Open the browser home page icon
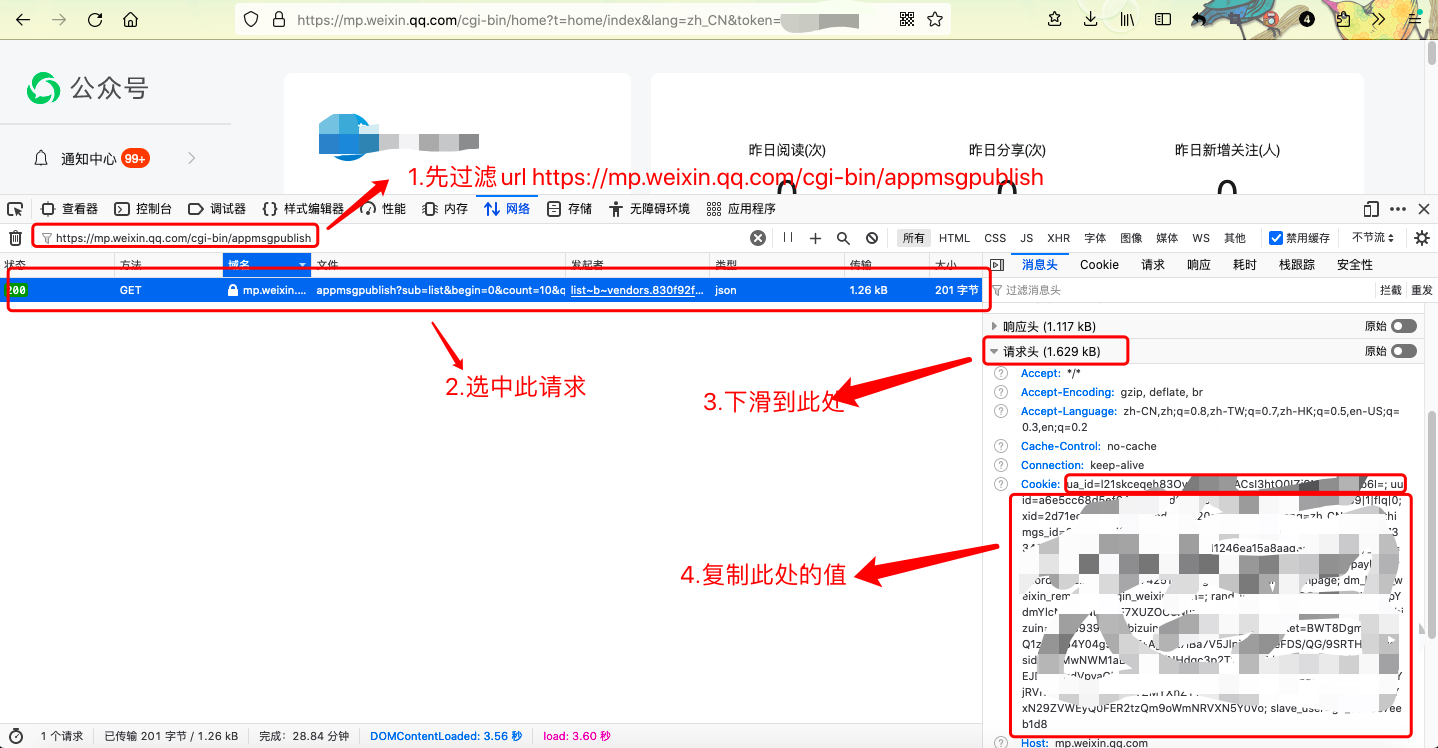 [130, 19]
